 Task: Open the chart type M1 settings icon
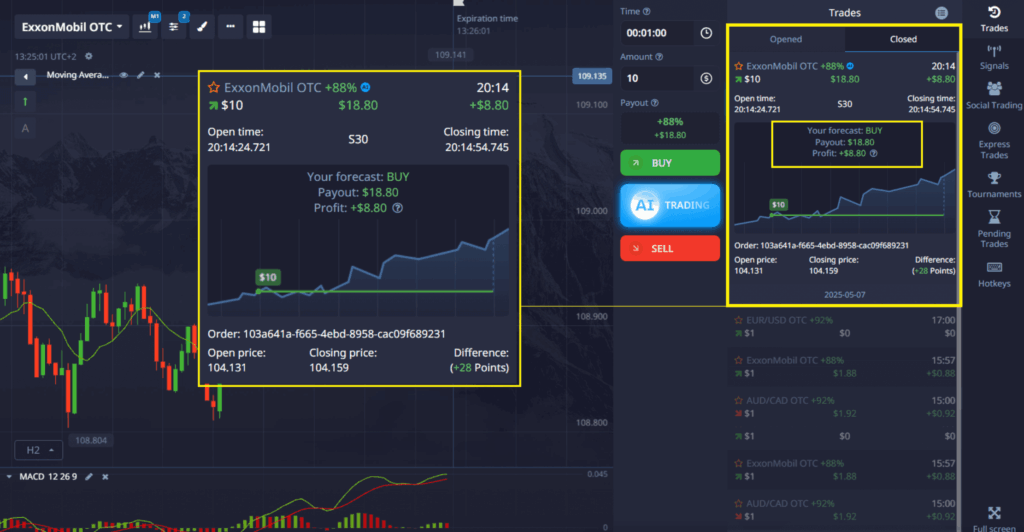[x=146, y=27]
